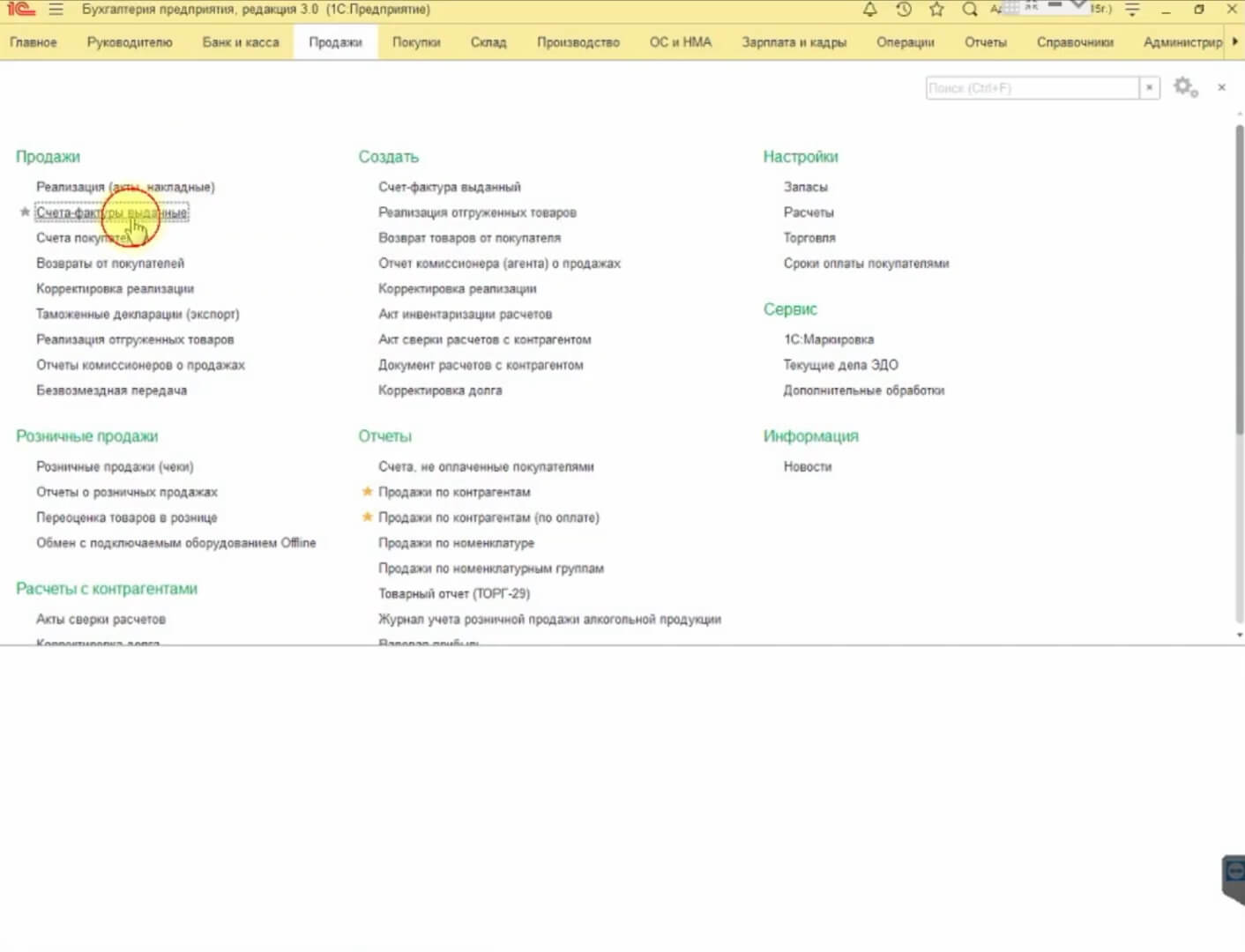The image size is (1245, 952).
Task: Open Обмен с подключаемым оборудованием Offline
Action: [x=176, y=543]
